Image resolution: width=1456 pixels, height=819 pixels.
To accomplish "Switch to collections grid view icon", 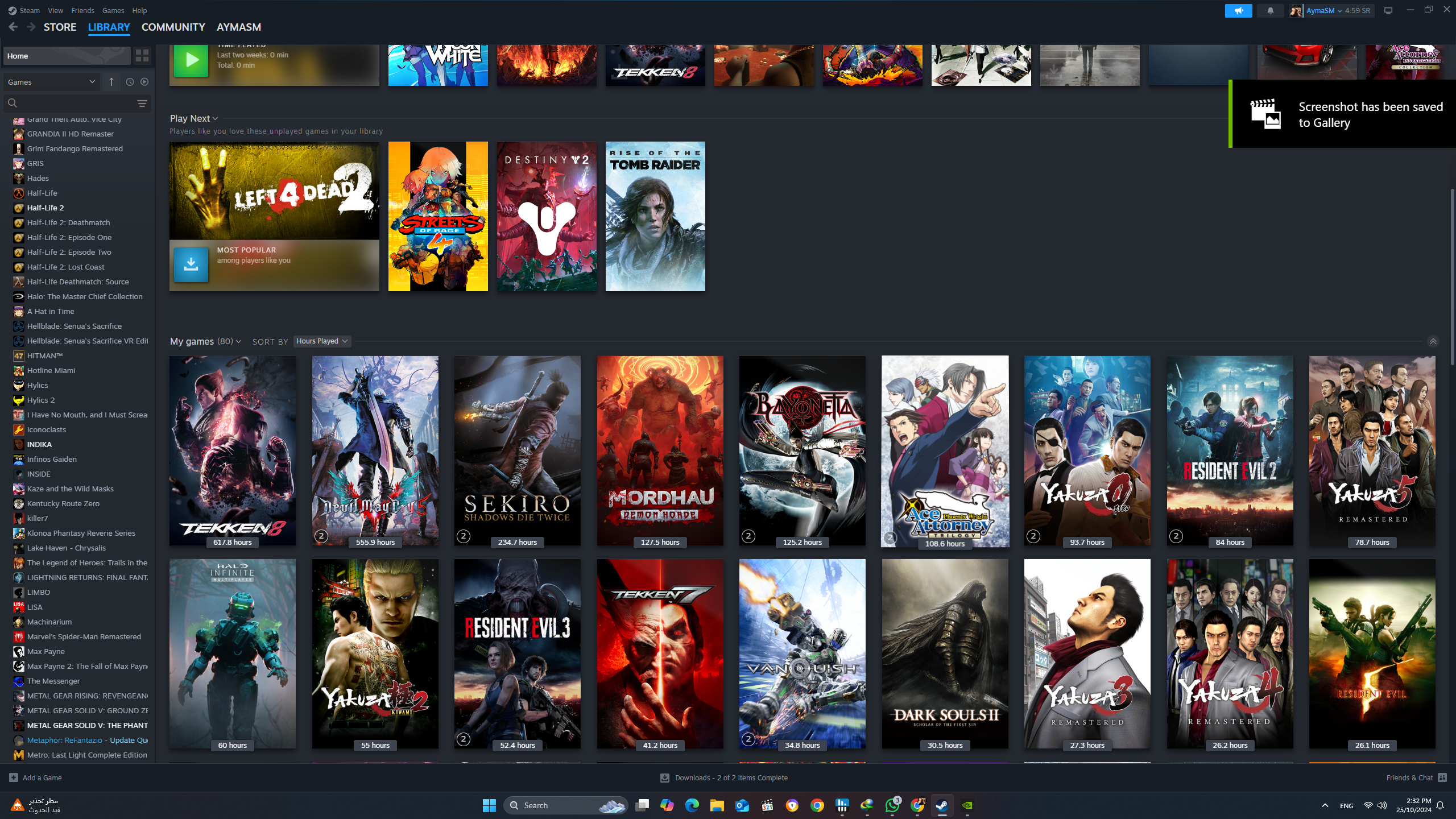I will point(142,56).
